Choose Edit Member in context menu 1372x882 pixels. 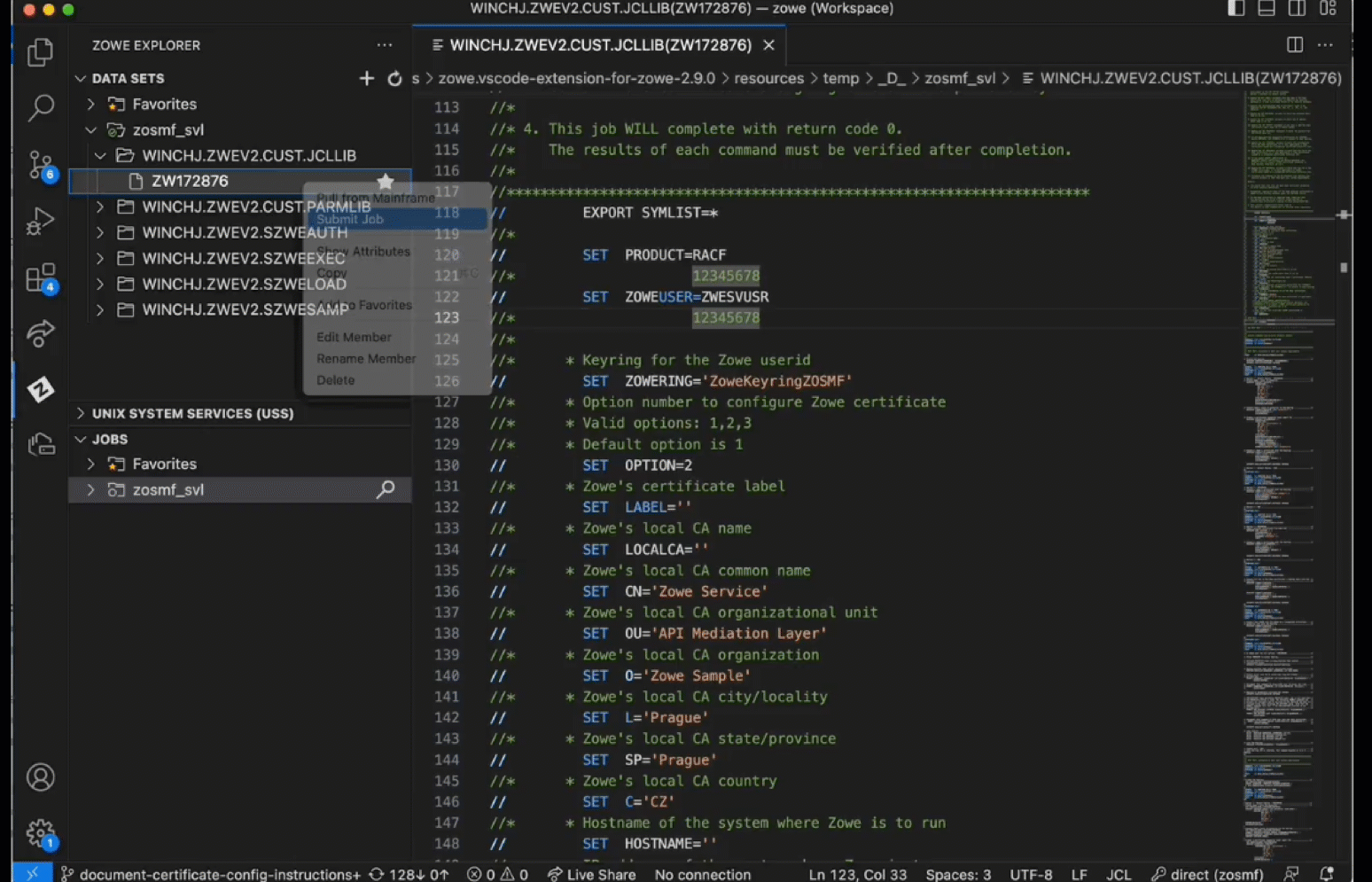tap(397, 337)
